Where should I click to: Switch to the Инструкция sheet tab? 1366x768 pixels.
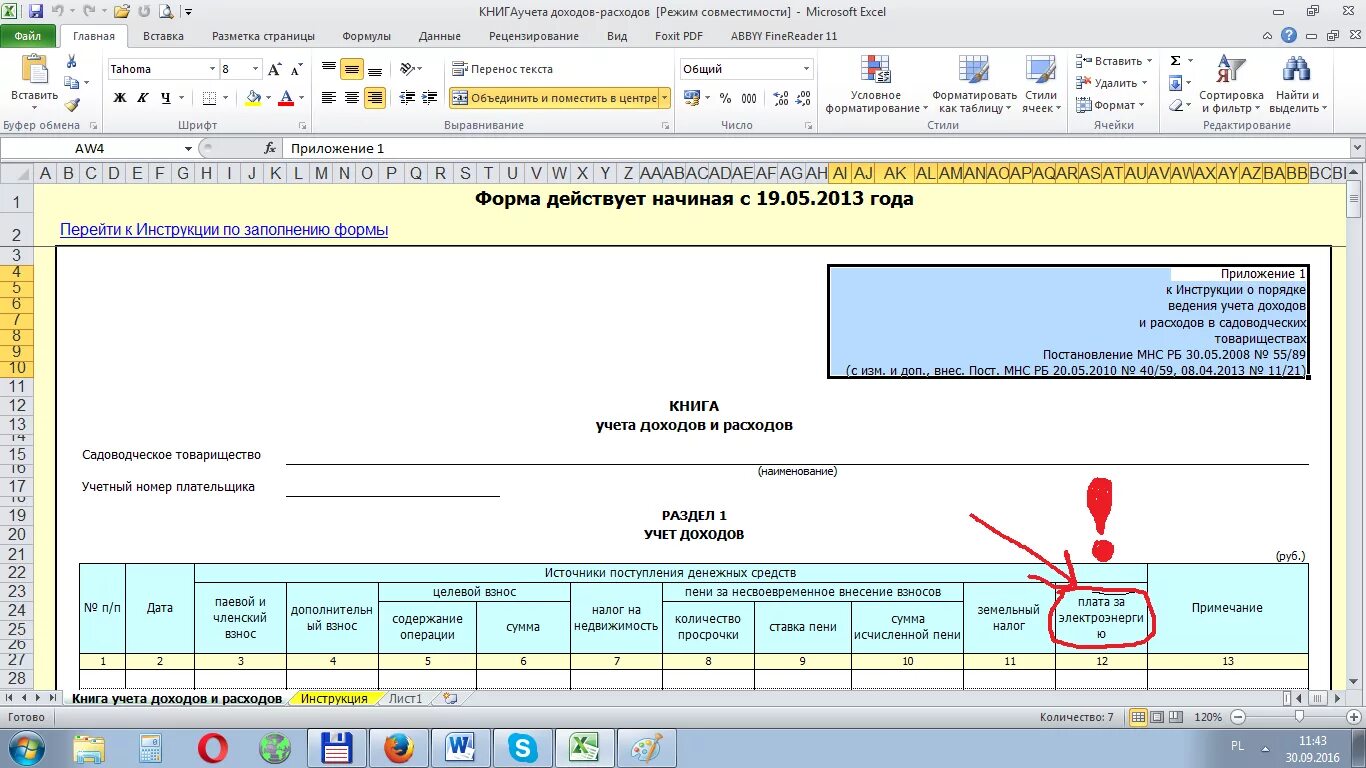[334, 699]
